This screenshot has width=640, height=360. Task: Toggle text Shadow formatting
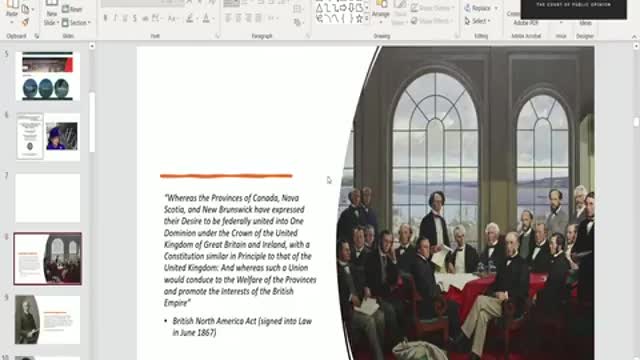pos(135,18)
